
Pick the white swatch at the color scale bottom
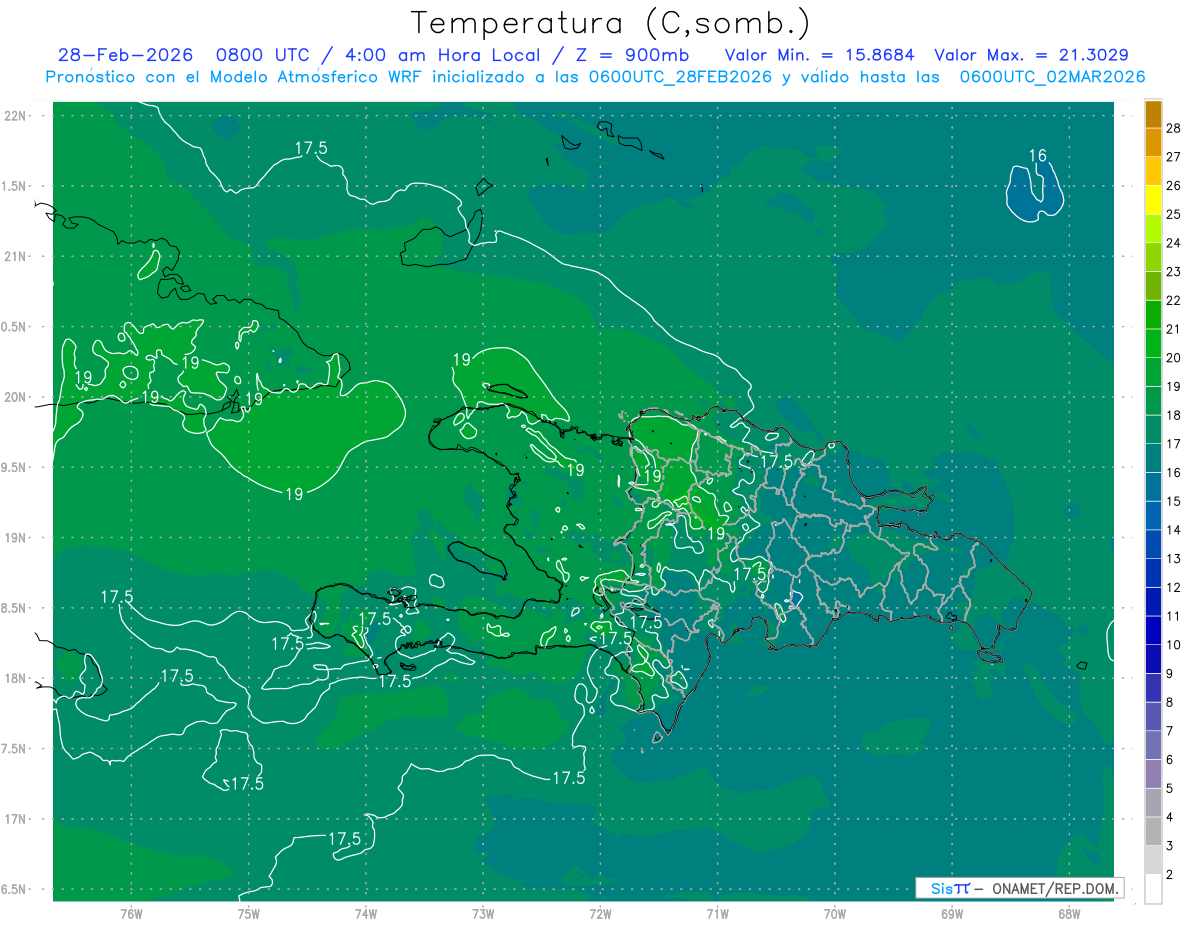pos(1153,889)
